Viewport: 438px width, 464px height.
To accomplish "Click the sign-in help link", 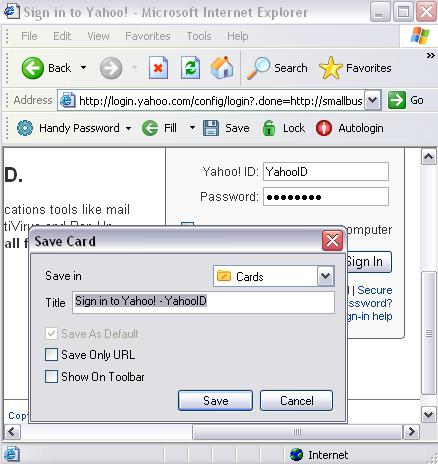I will point(370,316).
